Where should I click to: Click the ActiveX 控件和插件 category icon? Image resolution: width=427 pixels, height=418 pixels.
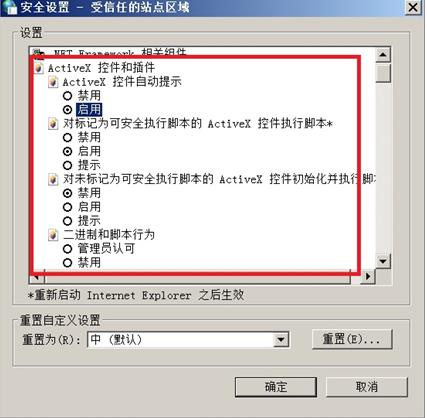click(39, 68)
